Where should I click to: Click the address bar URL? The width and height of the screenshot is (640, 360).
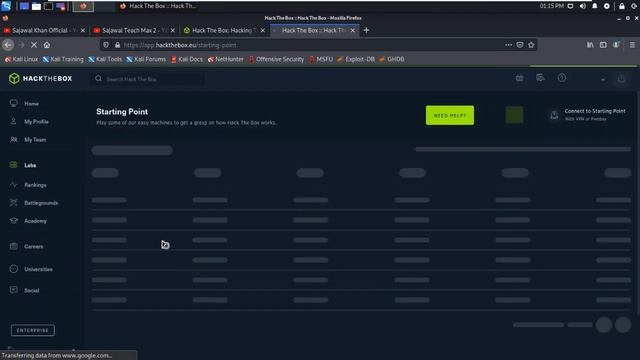click(x=180, y=45)
